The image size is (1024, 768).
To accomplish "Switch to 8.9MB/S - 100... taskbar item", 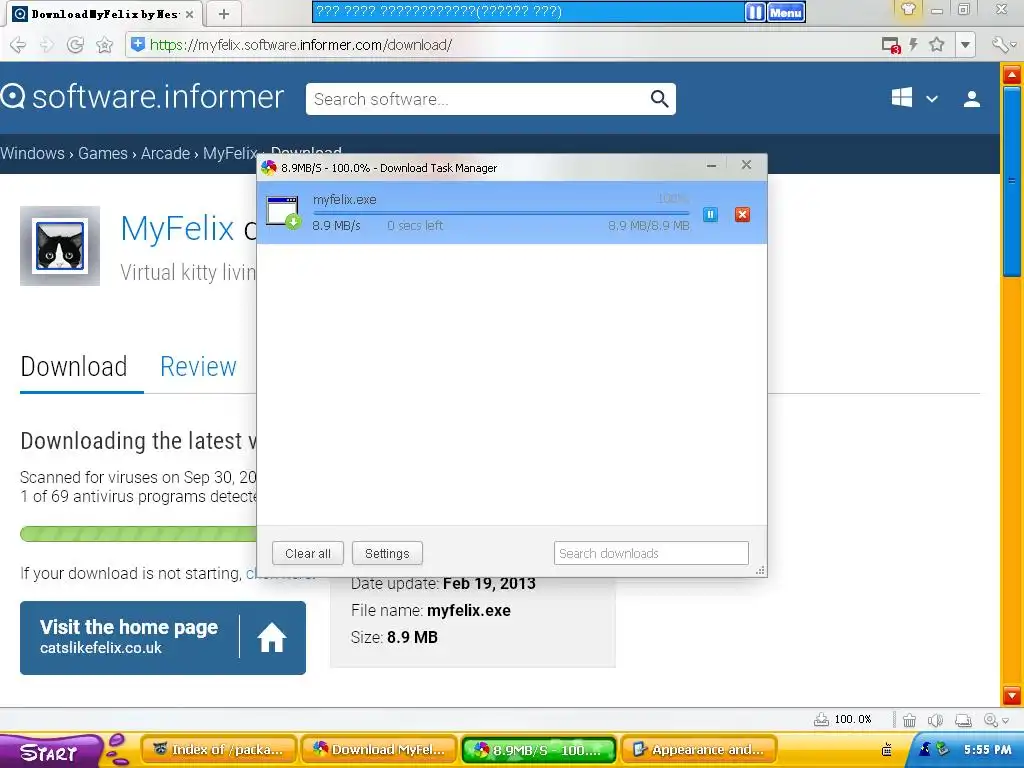I will 539,750.
